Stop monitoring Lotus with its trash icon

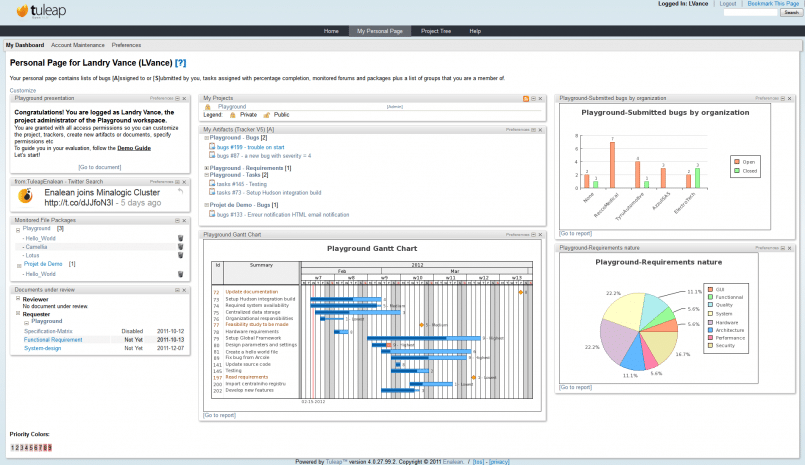(x=181, y=255)
